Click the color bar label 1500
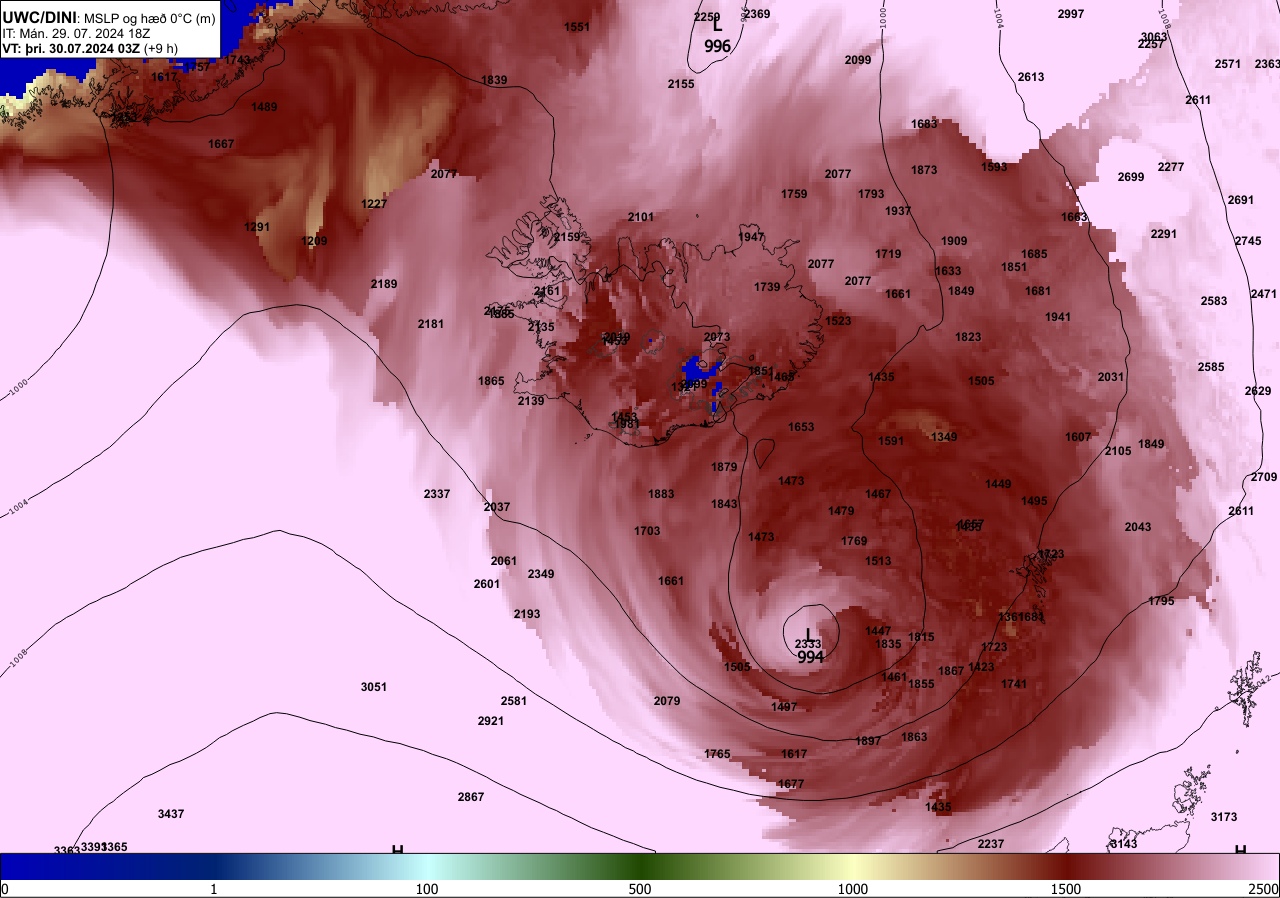This screenshot has width=1280, height=898. click(1066, 889)
